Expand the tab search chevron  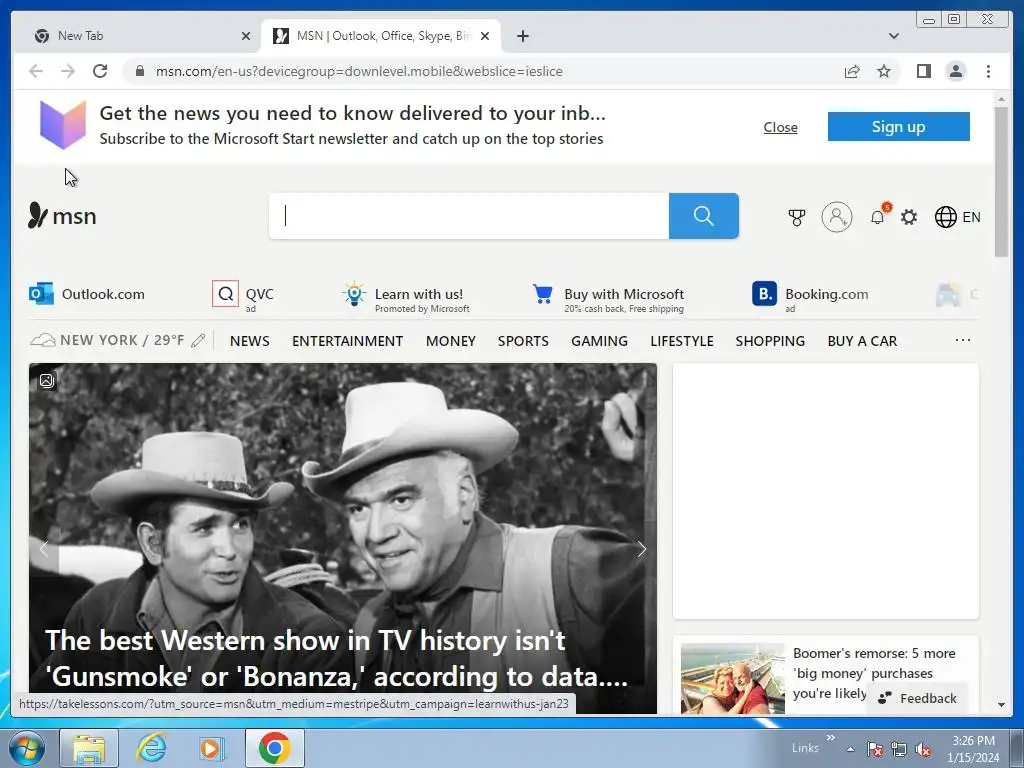tap(893, 36)
